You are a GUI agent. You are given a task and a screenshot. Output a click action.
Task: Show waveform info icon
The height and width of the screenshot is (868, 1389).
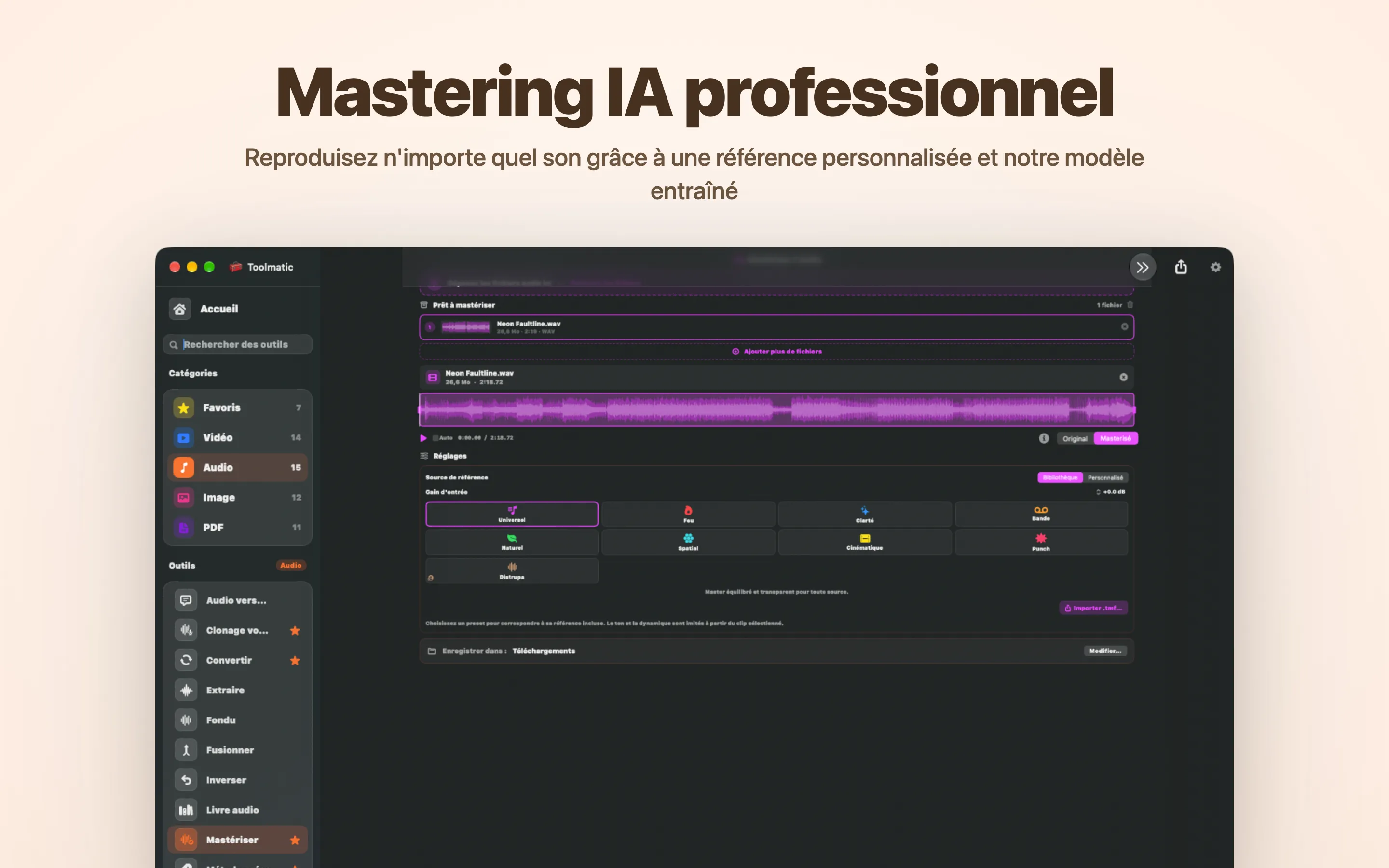tap(1044, 438)
